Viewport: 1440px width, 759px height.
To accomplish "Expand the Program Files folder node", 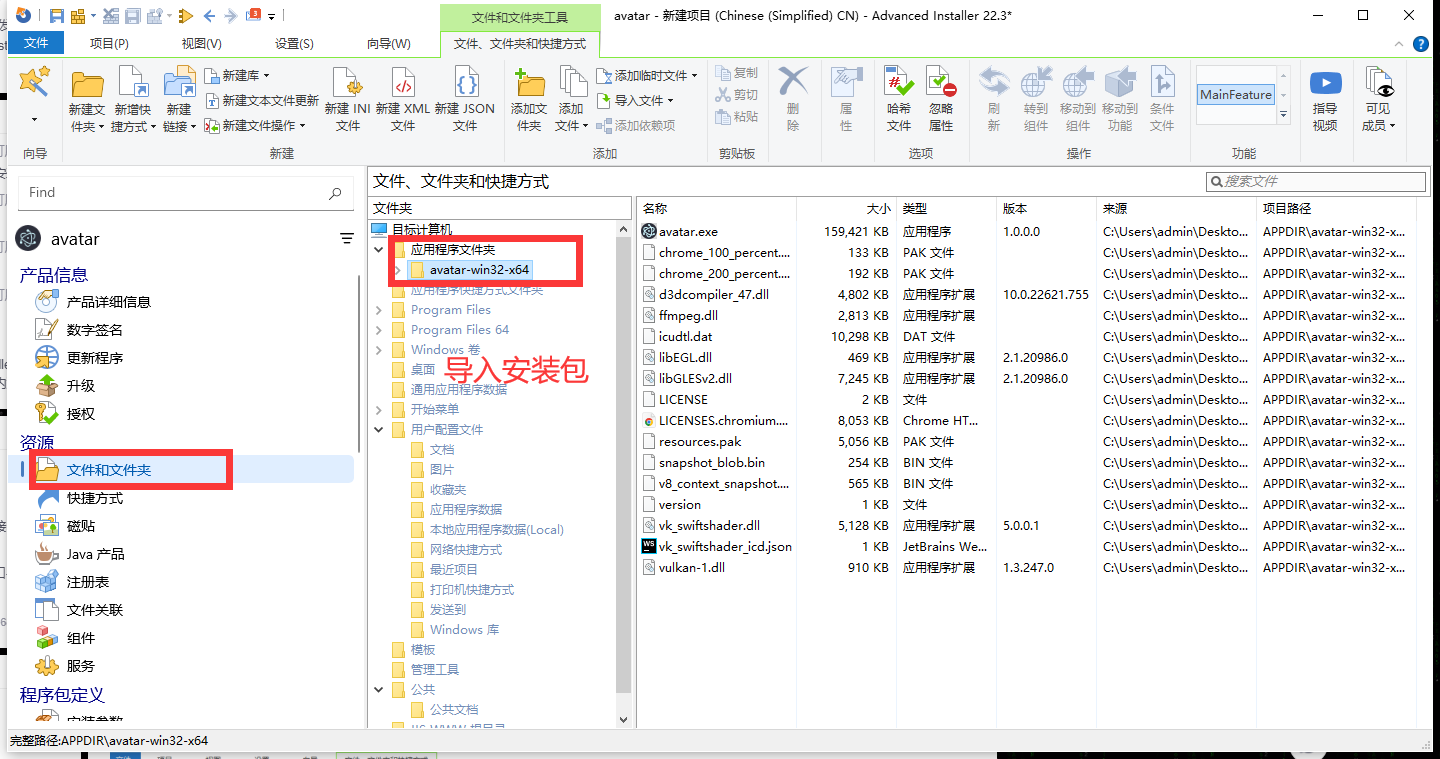I will tap(378, 310).
